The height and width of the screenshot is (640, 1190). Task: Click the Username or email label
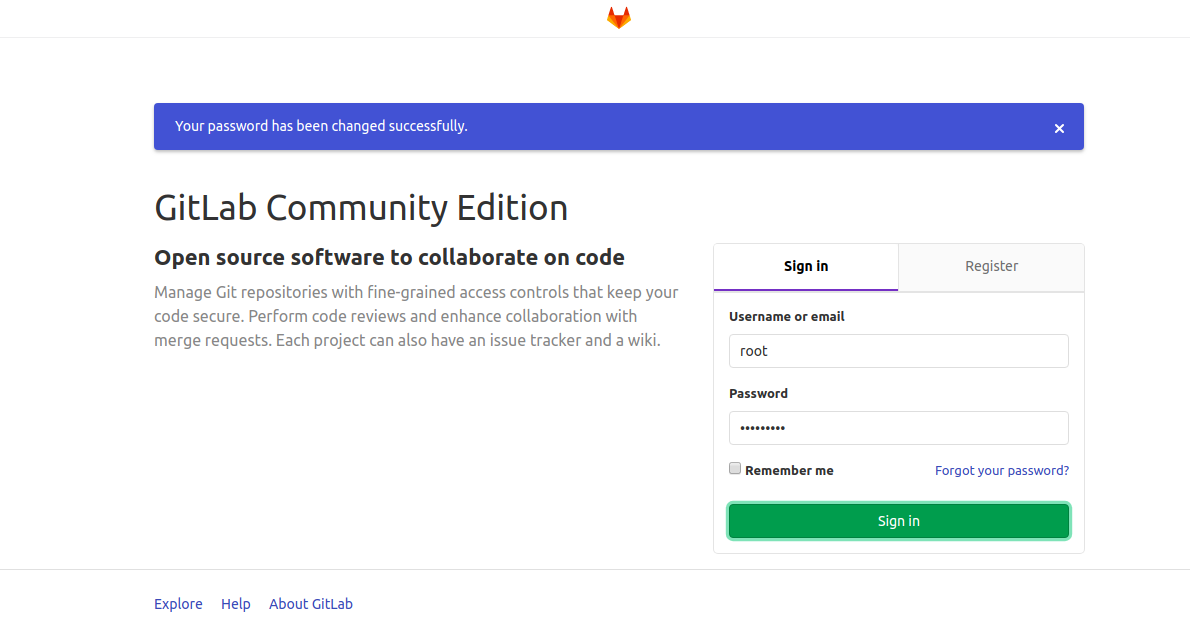[x=786, y=317]
